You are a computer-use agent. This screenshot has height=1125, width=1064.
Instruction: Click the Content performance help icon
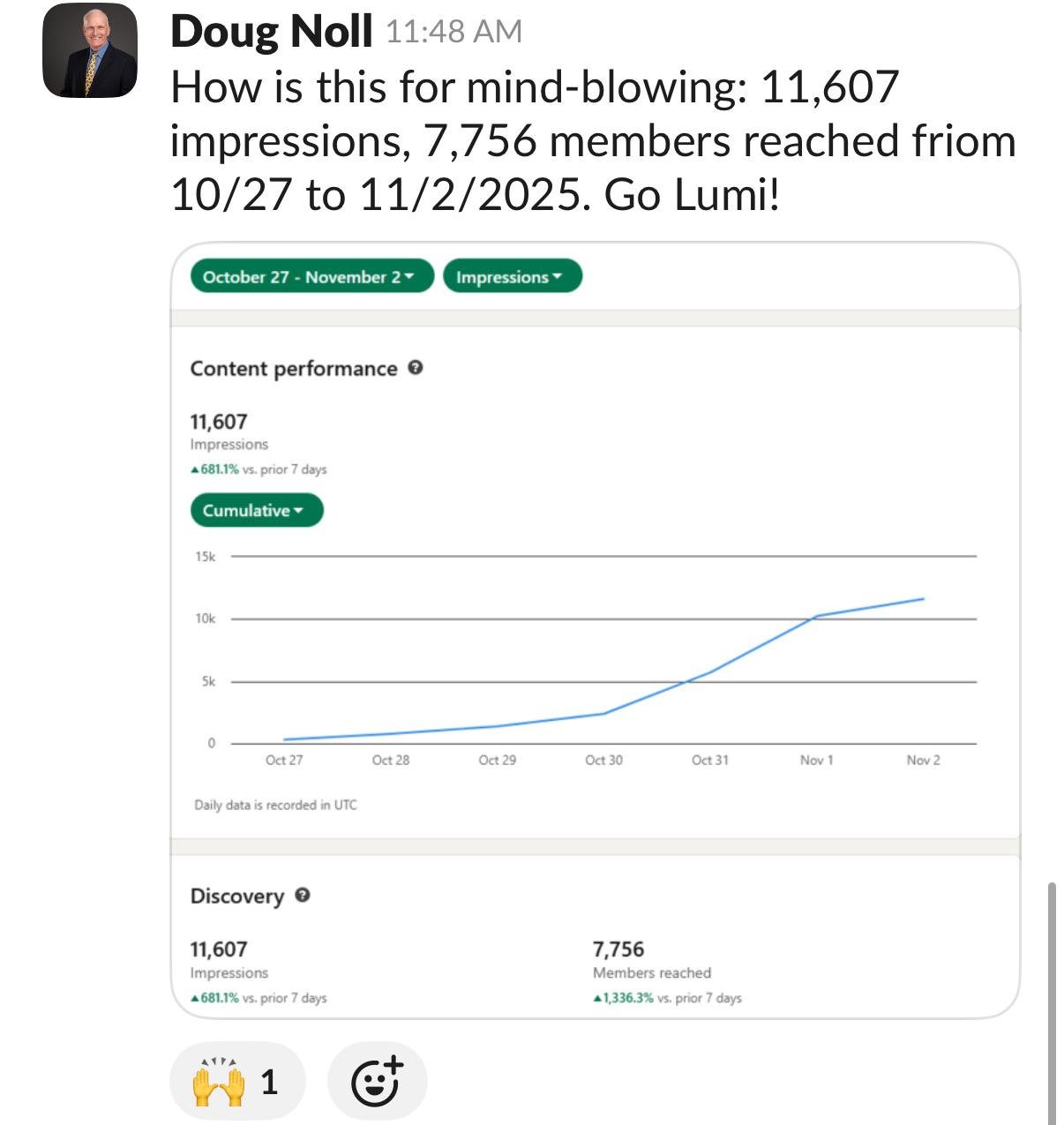(416, 368)
